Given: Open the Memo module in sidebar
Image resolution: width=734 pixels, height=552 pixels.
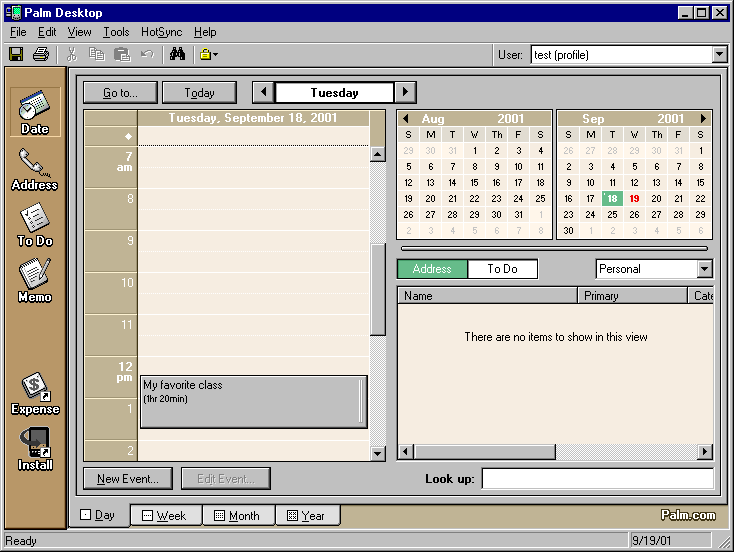Looking at the screenshot, I should click(x=35, y=281).
